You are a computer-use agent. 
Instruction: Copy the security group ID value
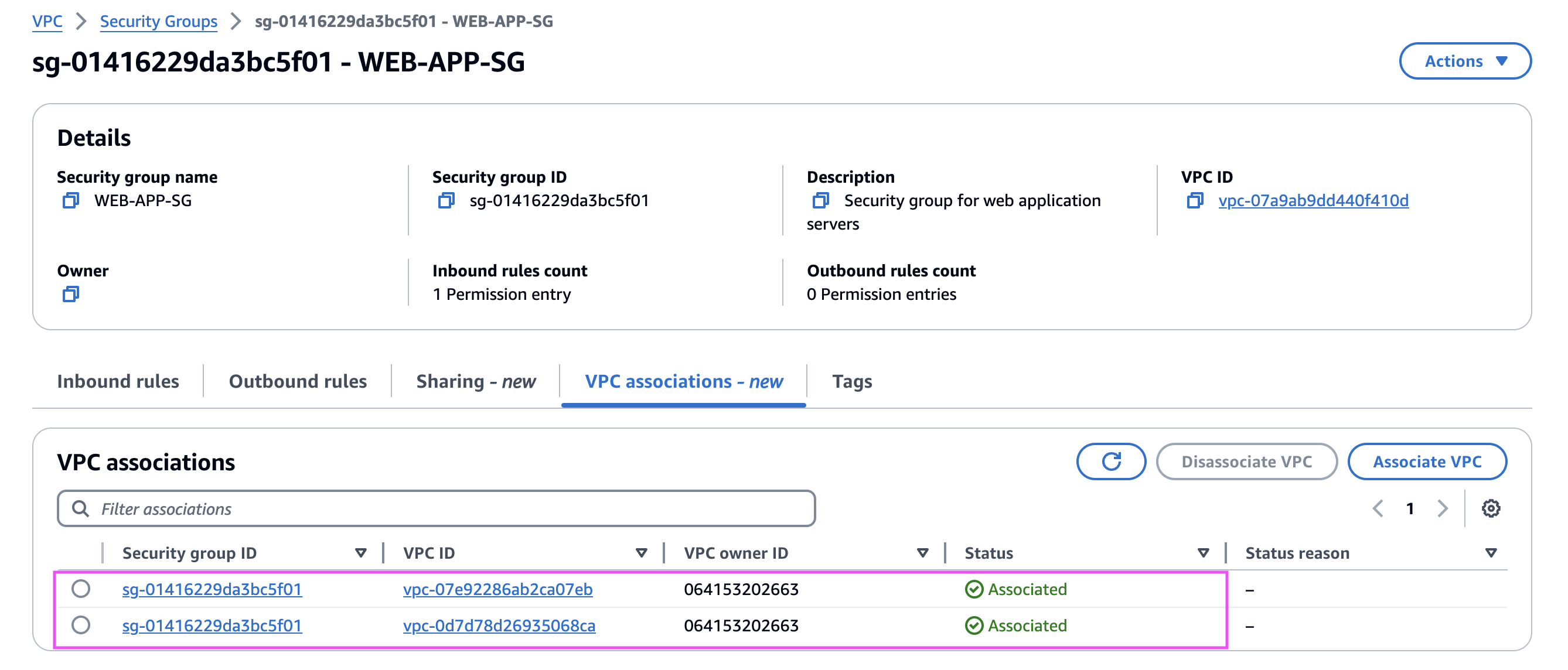click(x=445, y=200)
